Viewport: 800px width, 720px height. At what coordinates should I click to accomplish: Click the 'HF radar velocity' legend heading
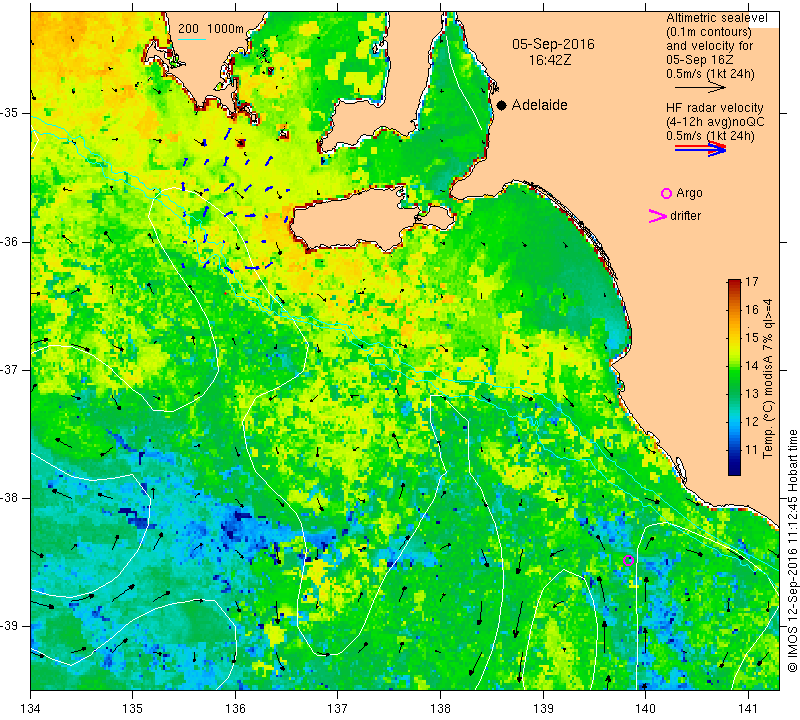pos(714,108)
